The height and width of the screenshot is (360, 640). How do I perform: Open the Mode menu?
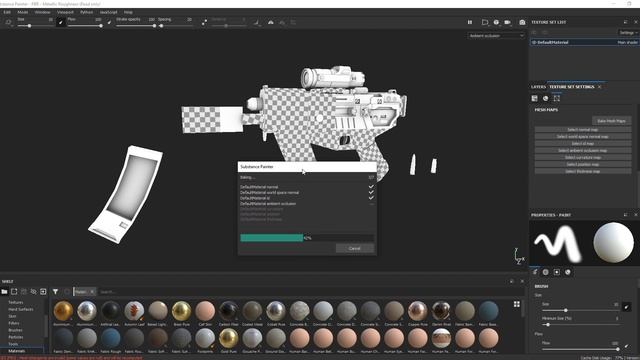click(x=22, y=12)
